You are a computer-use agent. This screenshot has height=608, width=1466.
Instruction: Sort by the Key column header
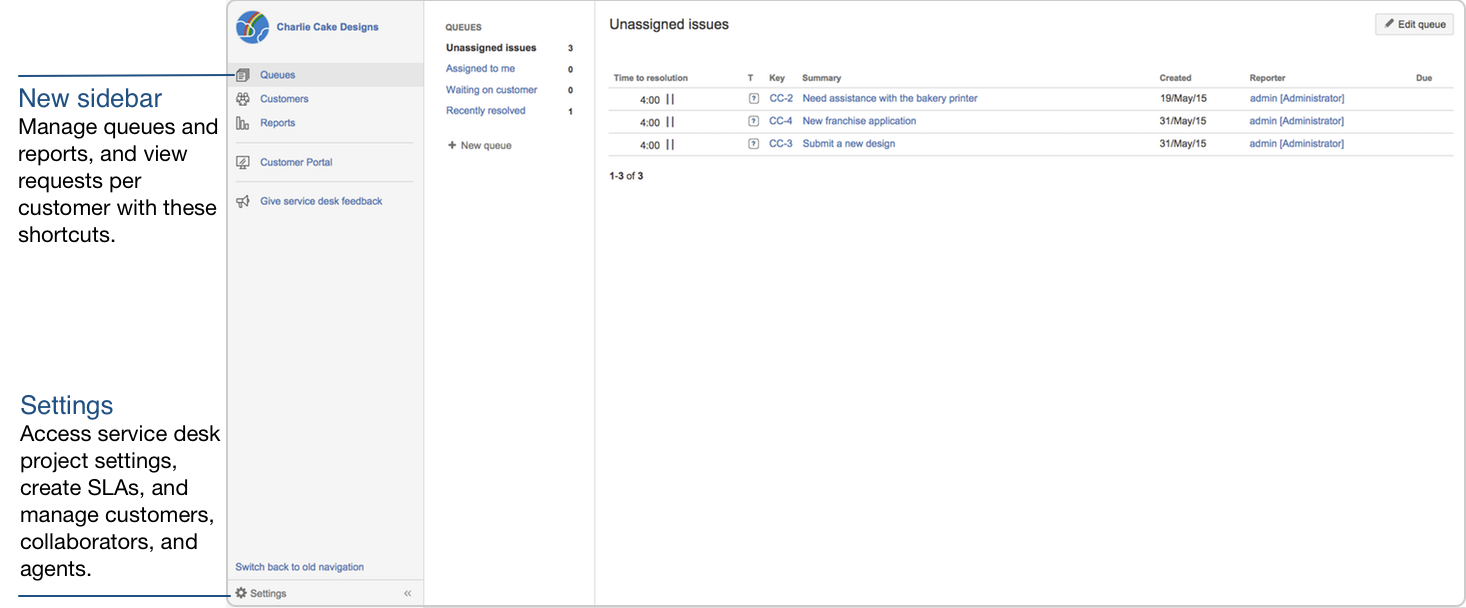[x=777, y=78]
